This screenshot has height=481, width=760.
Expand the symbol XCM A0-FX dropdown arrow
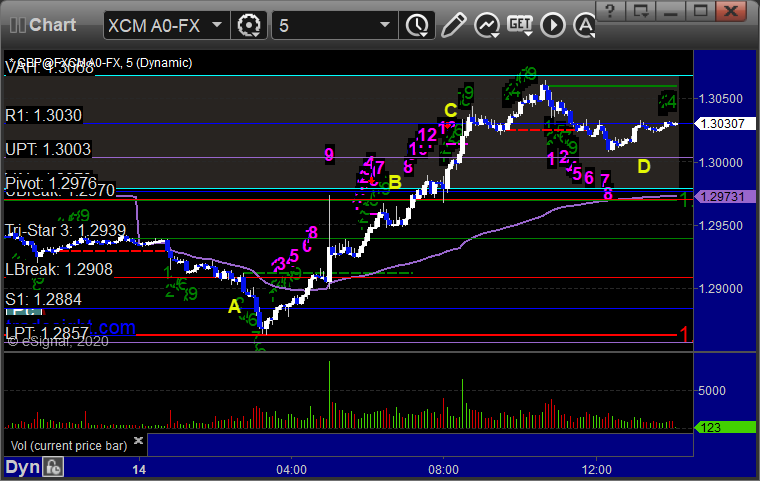tap(217, 25)
